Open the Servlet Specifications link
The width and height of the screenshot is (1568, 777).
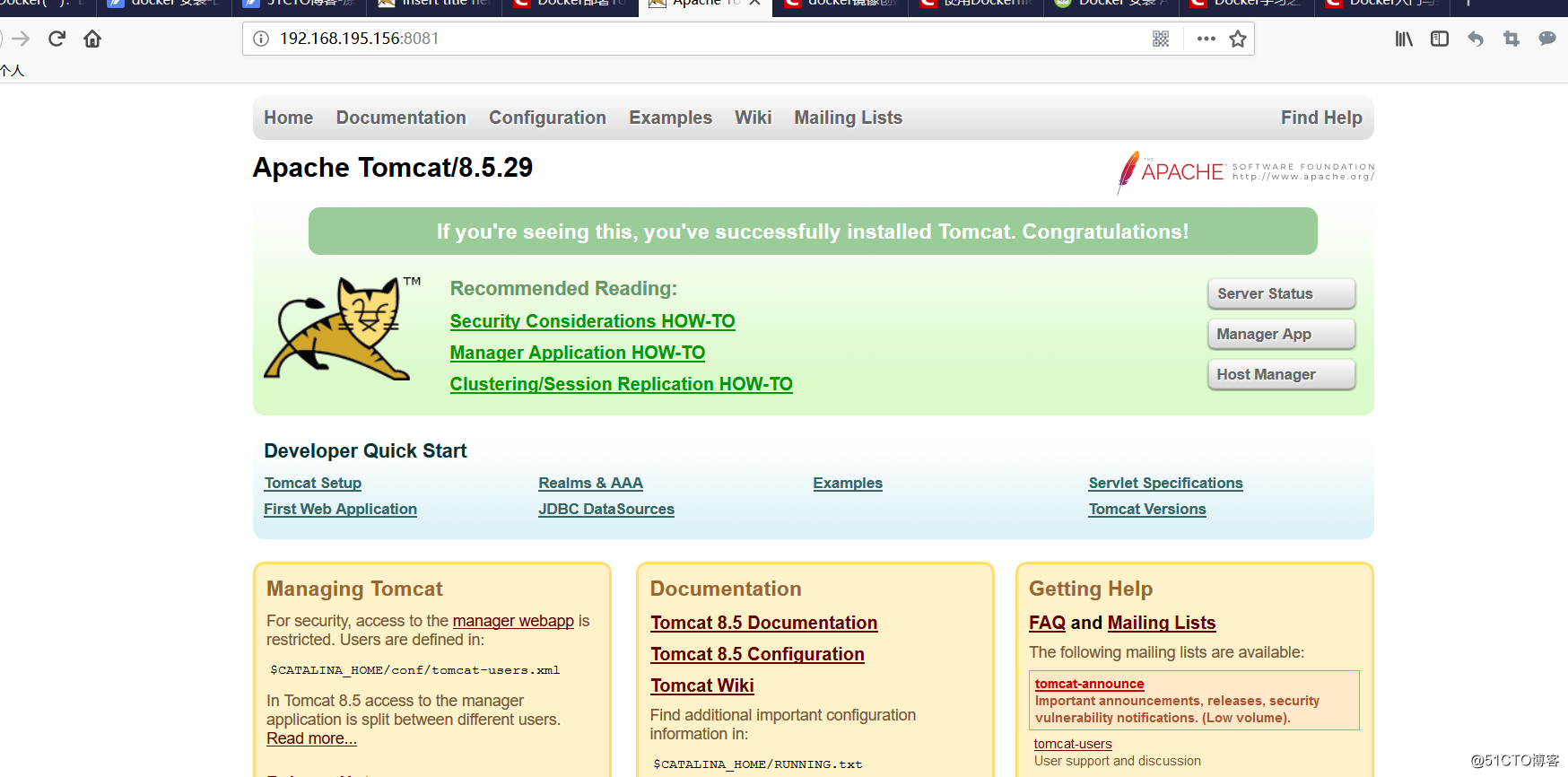[x=1165, y=483]
